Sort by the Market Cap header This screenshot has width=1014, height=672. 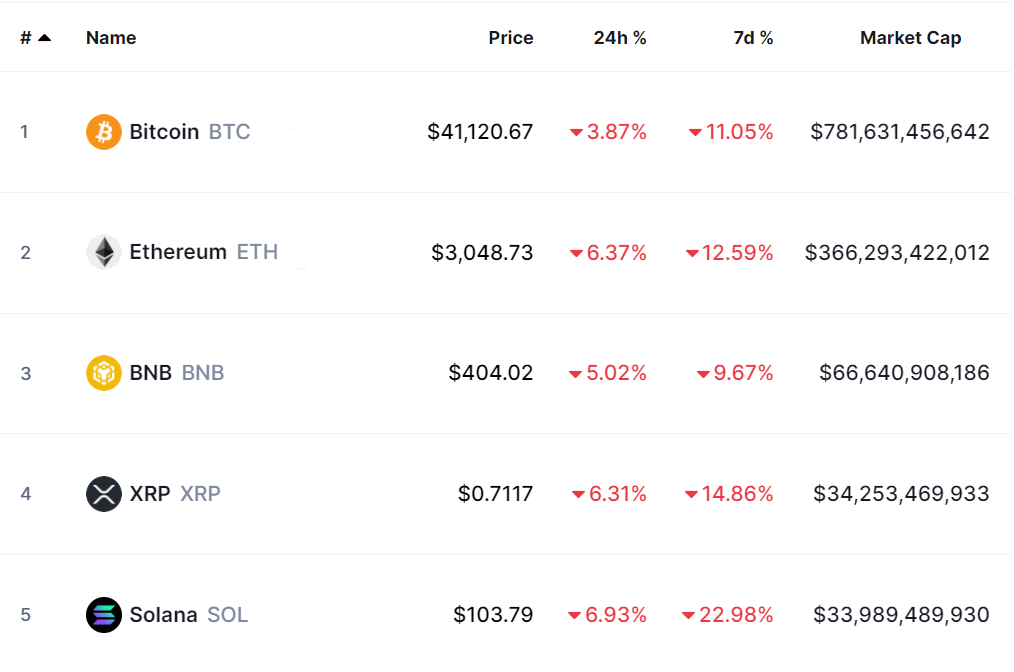[x=910, y=38]
